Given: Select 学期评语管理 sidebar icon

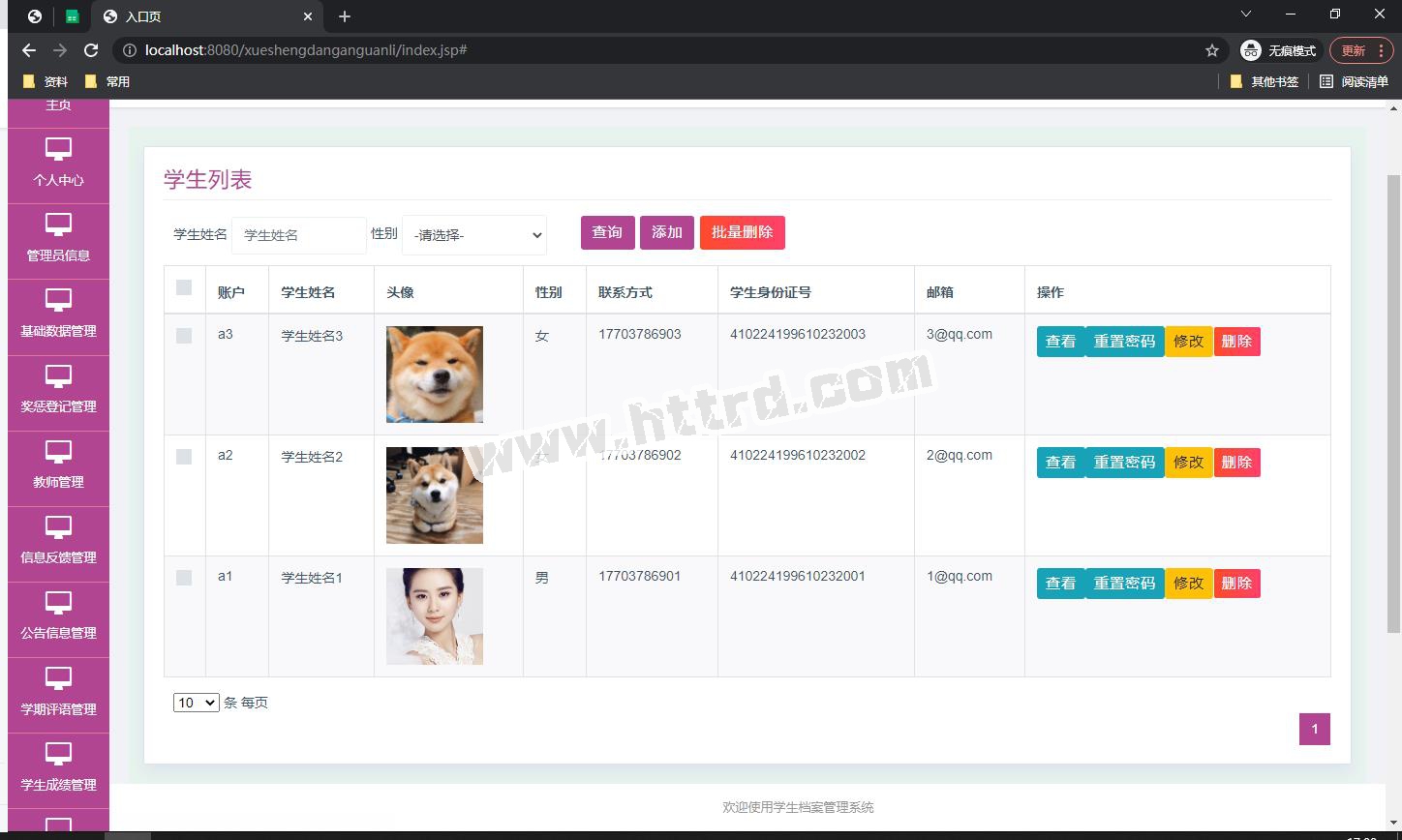Looking at the screenshot, I should (x=59, y=678).
